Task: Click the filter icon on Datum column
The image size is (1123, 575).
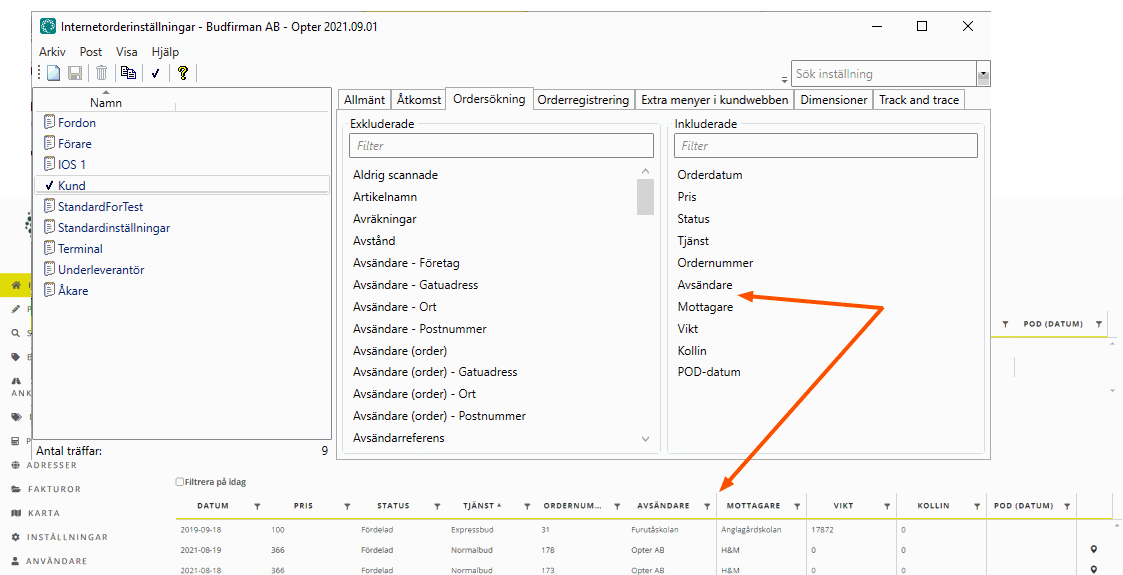Action: tap(257, 506)
